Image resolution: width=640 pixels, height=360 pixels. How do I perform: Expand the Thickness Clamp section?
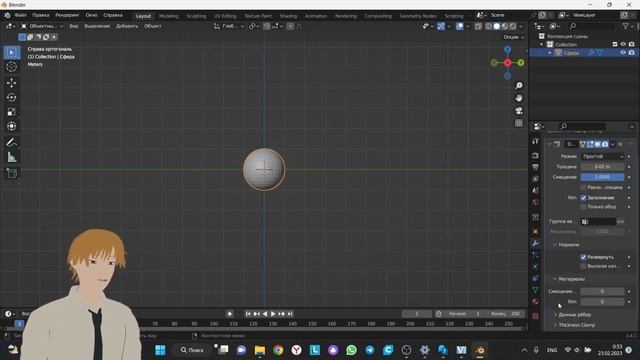[555, 325]
